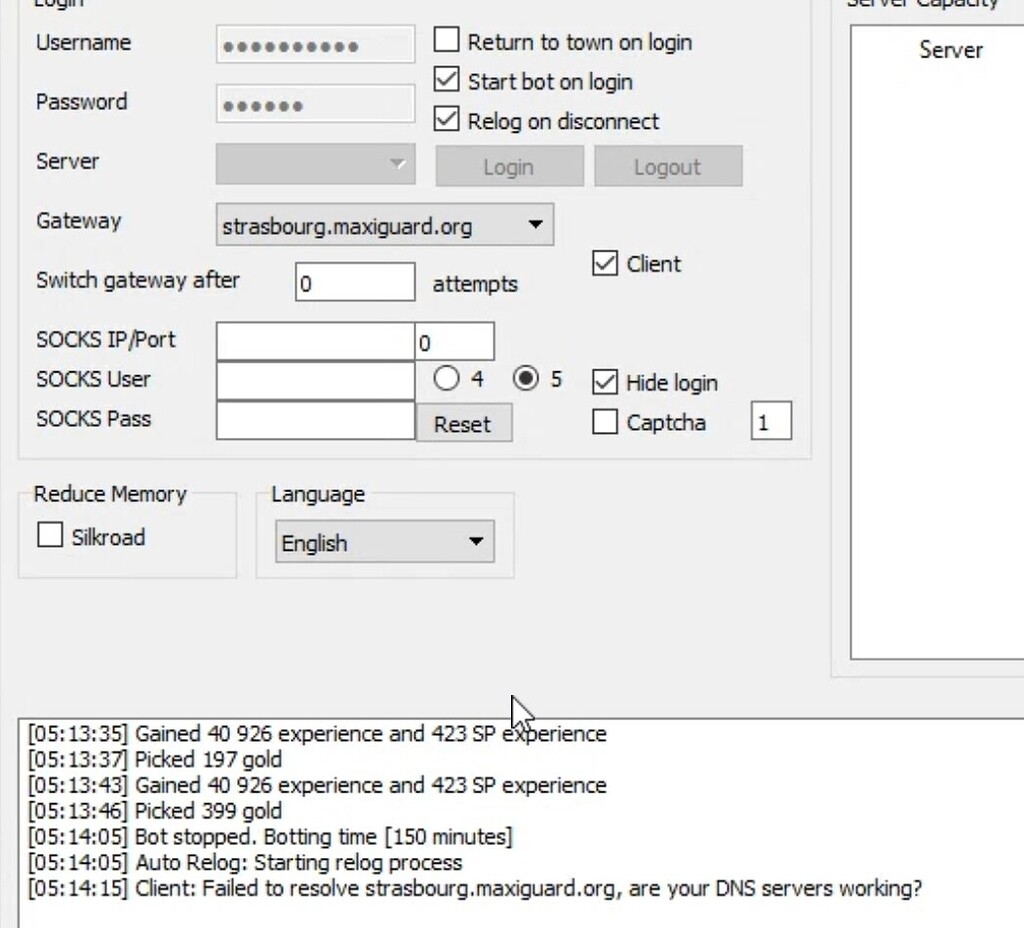Select 'Failed to resolve strasbourg.maxiguard.org' log line
This screenshot has height=928, width=1024.
(x=475, y=888)
